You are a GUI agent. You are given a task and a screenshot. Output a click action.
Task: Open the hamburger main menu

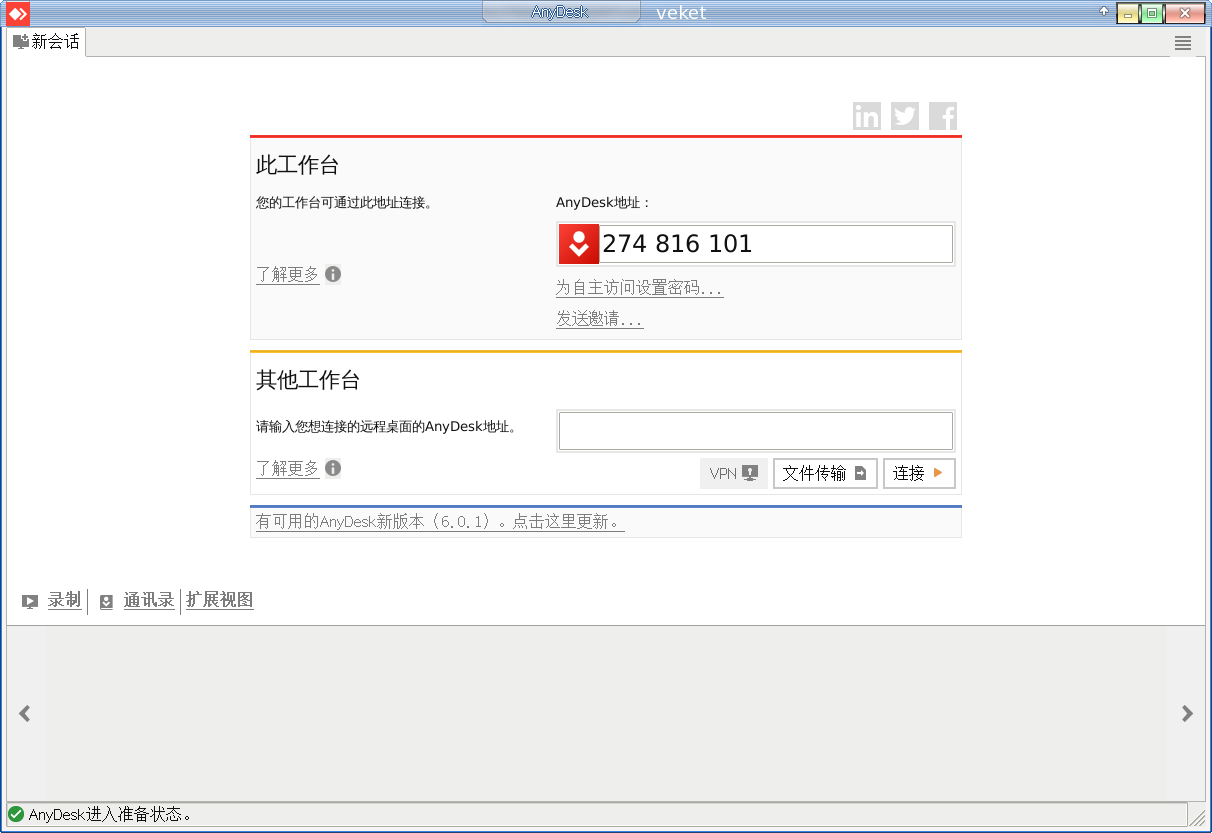point(1183,42)
